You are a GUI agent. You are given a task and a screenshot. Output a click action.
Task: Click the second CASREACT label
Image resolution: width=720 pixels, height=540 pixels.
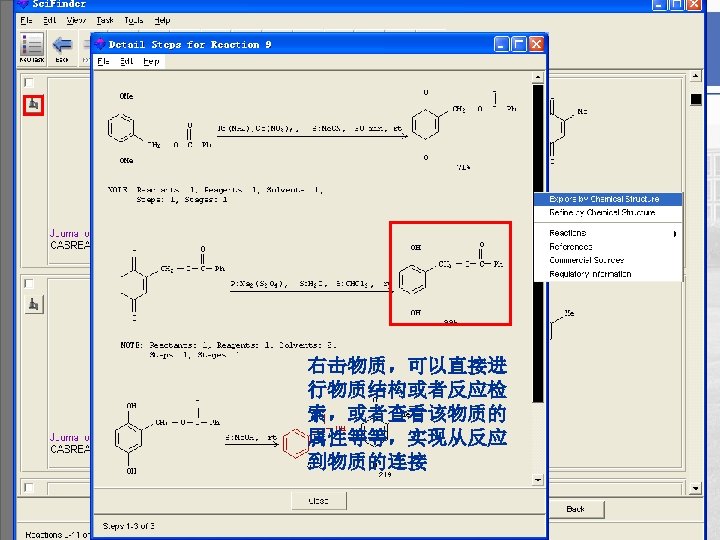[x=70, y=449]
